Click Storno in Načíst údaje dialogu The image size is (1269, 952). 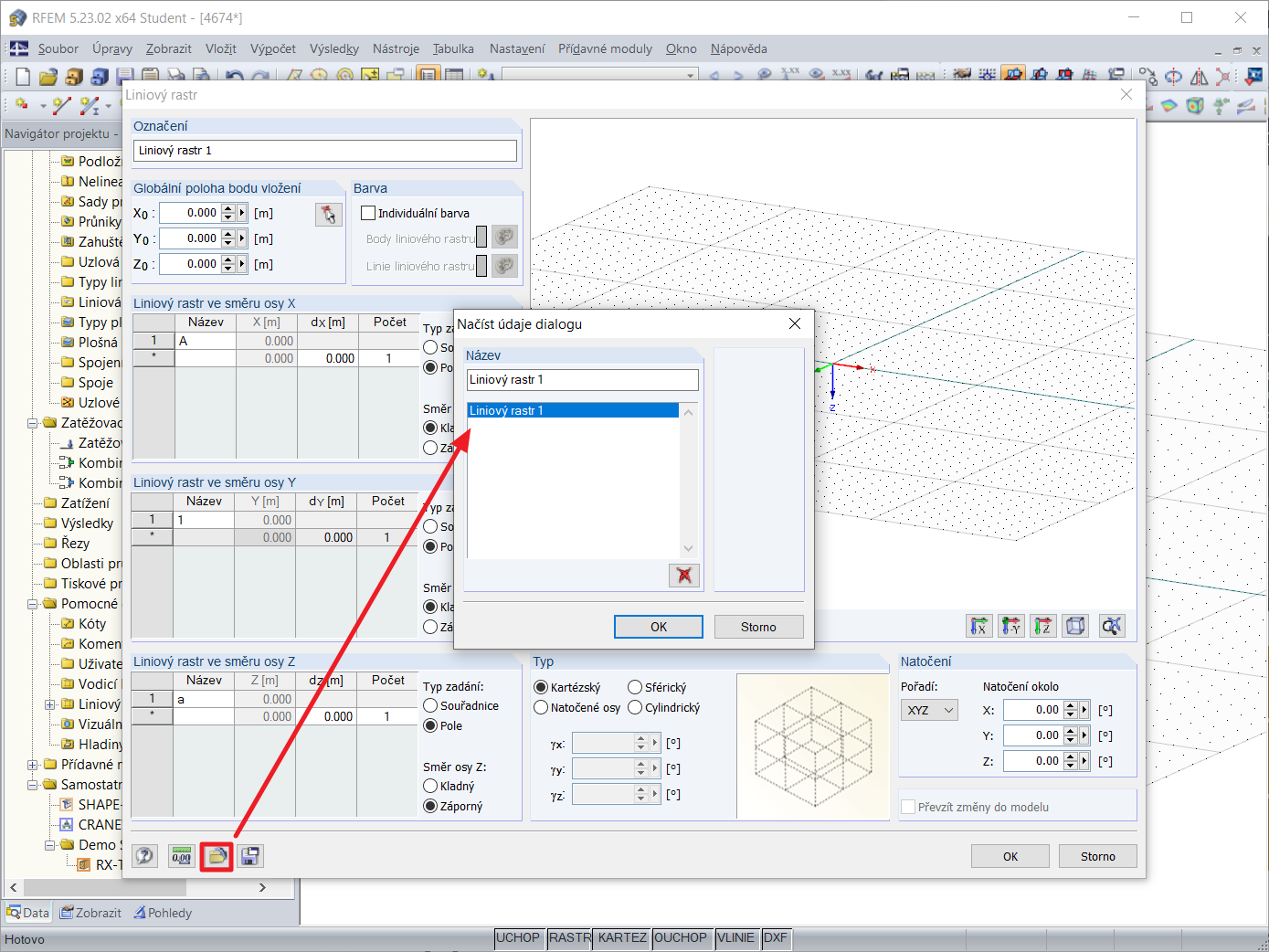758,627
